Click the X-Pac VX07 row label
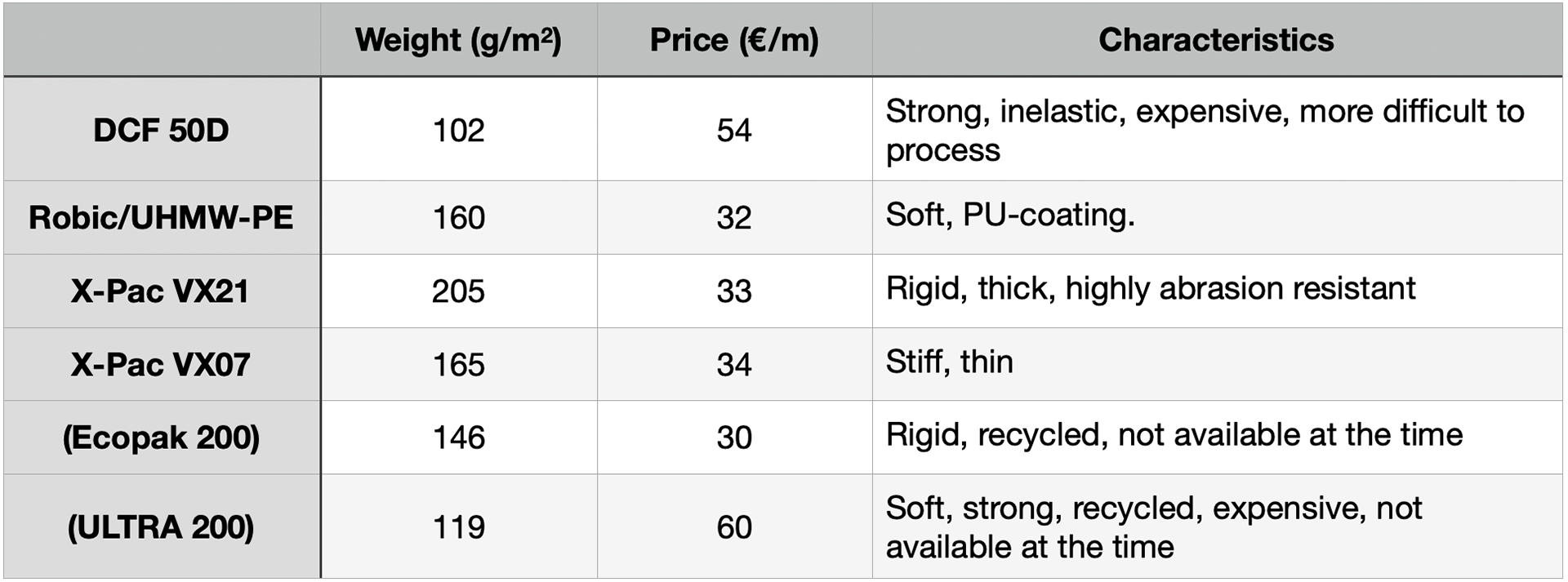Screen dimensions: 1568x582 pyautogui.click(x=162, y=364)
